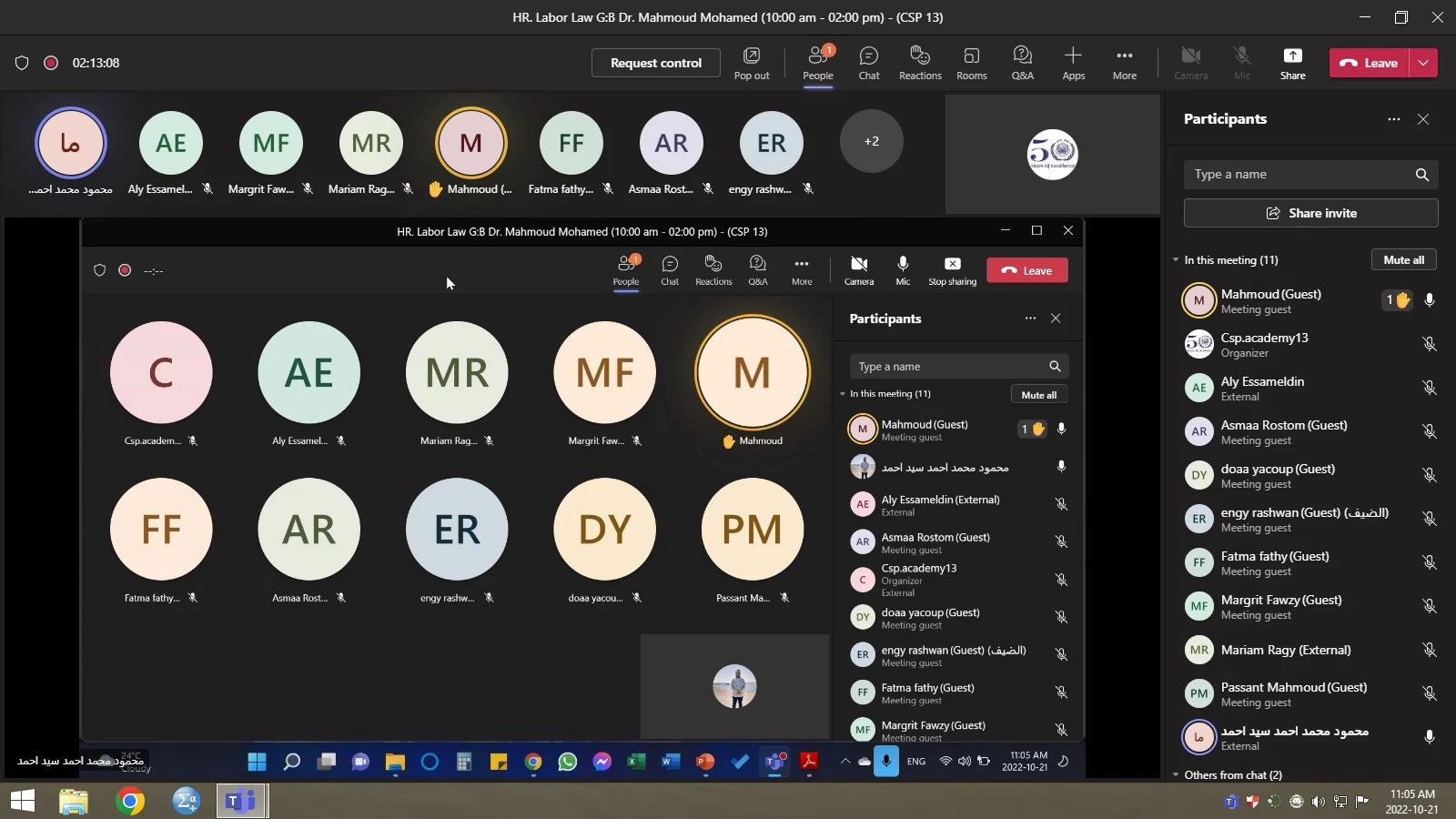Click the Request control button

pos(655,63)
